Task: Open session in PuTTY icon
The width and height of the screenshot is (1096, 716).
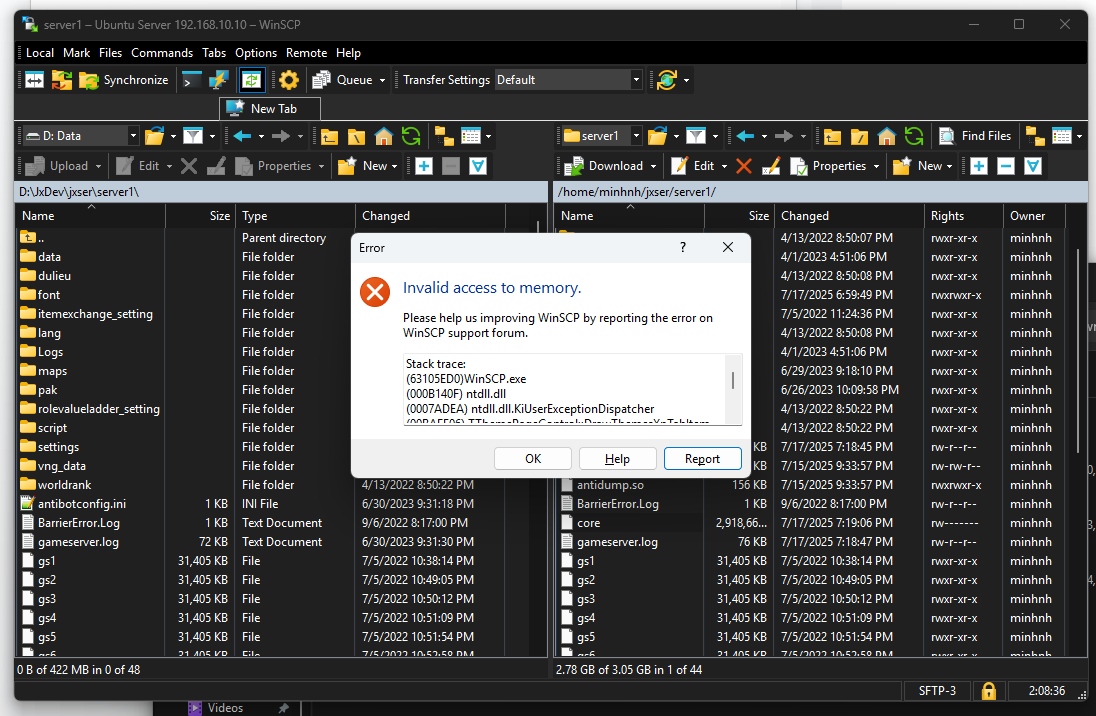Action: (x=218, y=80)
